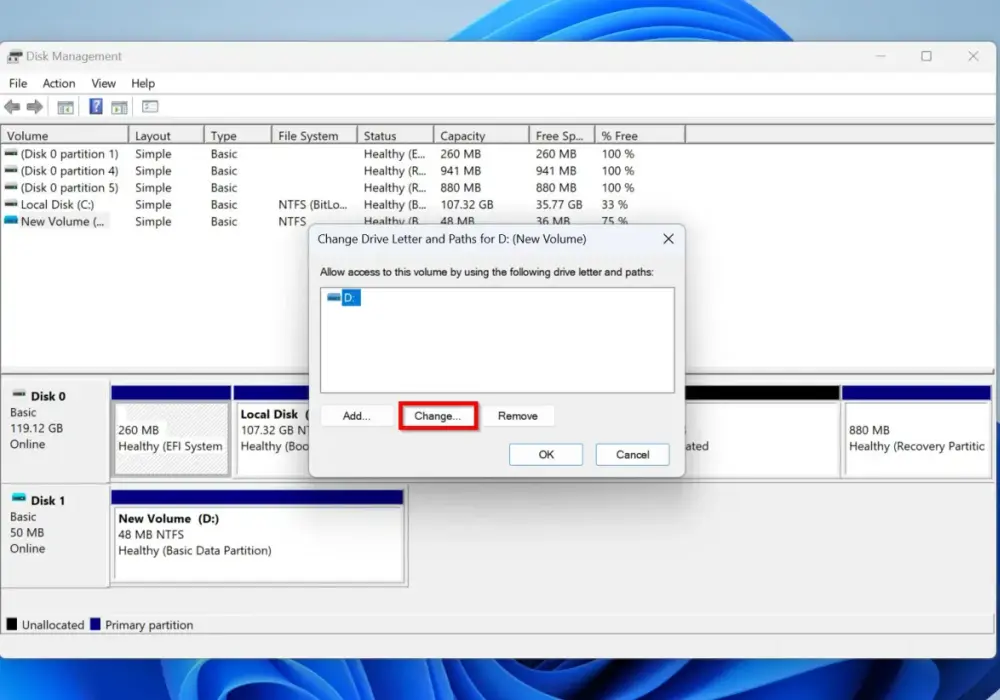The width and height of the screenshot is (1000, 700).
Task: Click the Remove button
Action: click(517, 416)
